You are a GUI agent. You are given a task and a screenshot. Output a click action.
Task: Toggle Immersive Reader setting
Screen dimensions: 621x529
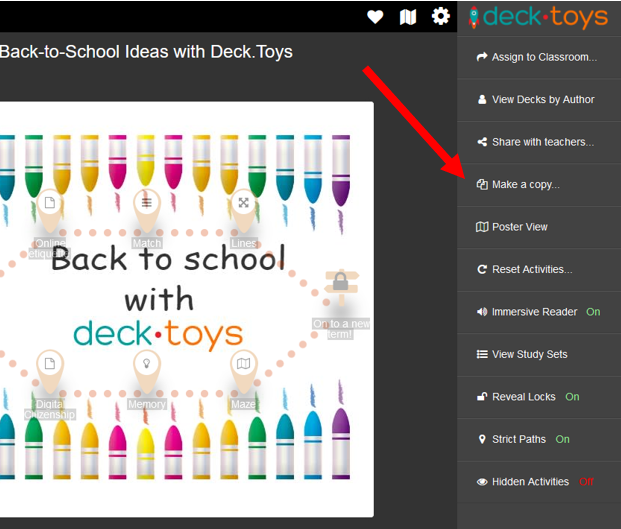pos(539,312)
